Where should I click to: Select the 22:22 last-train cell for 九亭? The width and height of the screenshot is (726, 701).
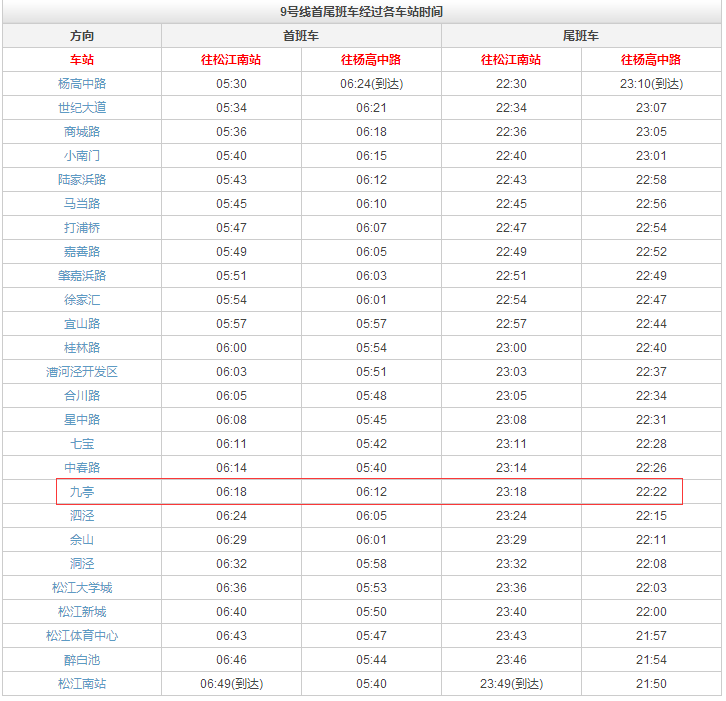tap(651, 492)
